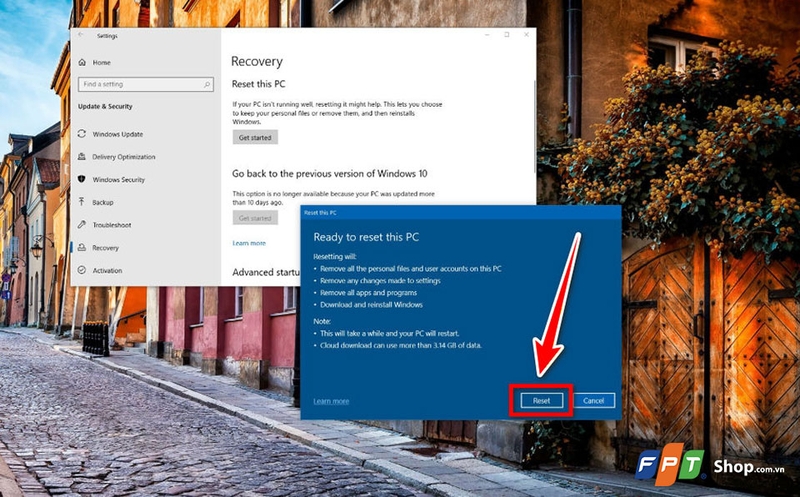Click the Home icon in Settings sidebar
Screen dimensions: 800x497
82,62
